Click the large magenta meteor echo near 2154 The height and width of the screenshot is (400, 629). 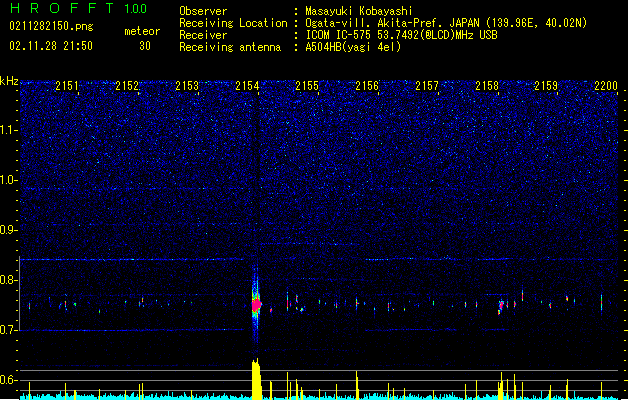[x=256, y=305]
